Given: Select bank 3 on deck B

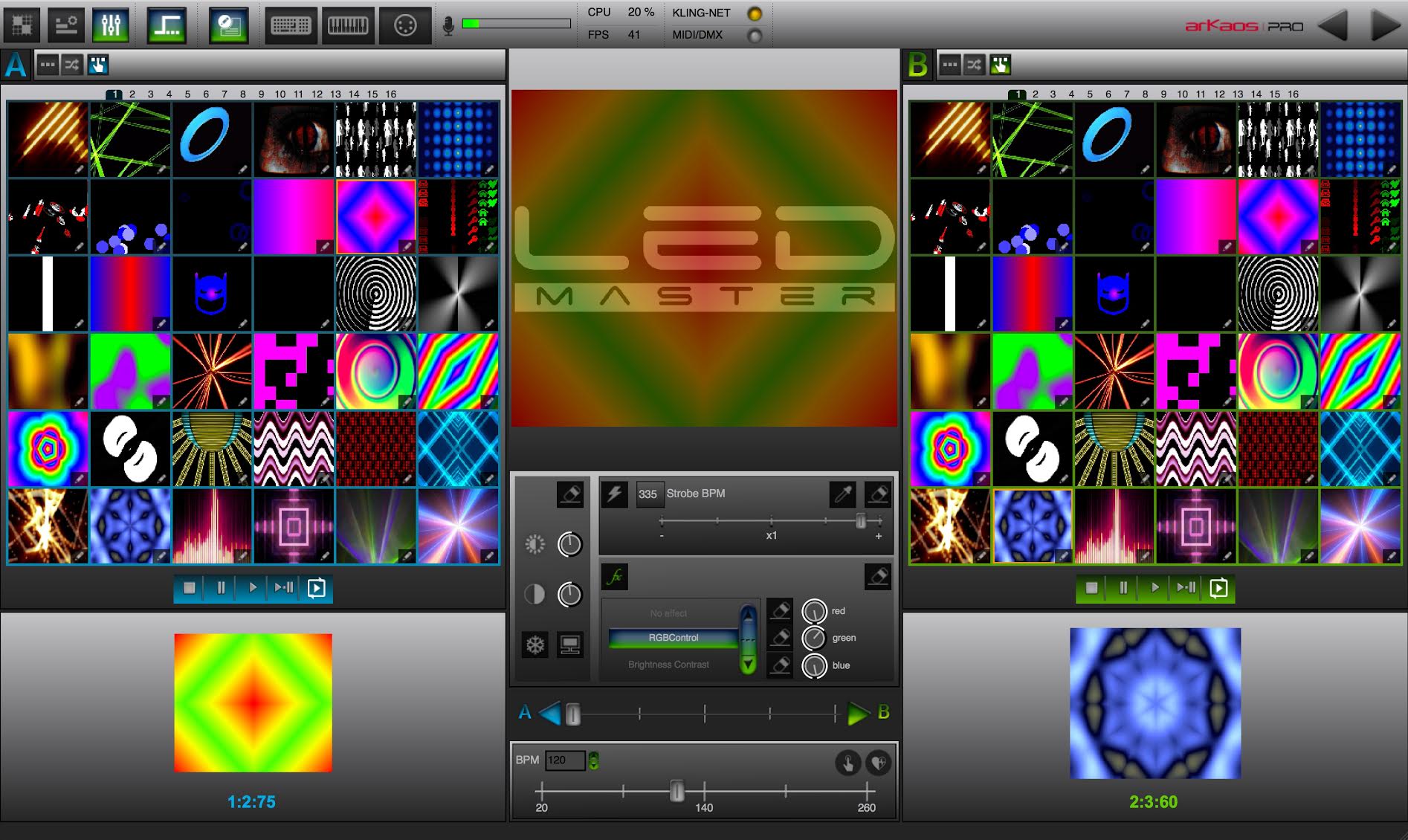Looking at the screenshot, I should (x=1053, y=94).
